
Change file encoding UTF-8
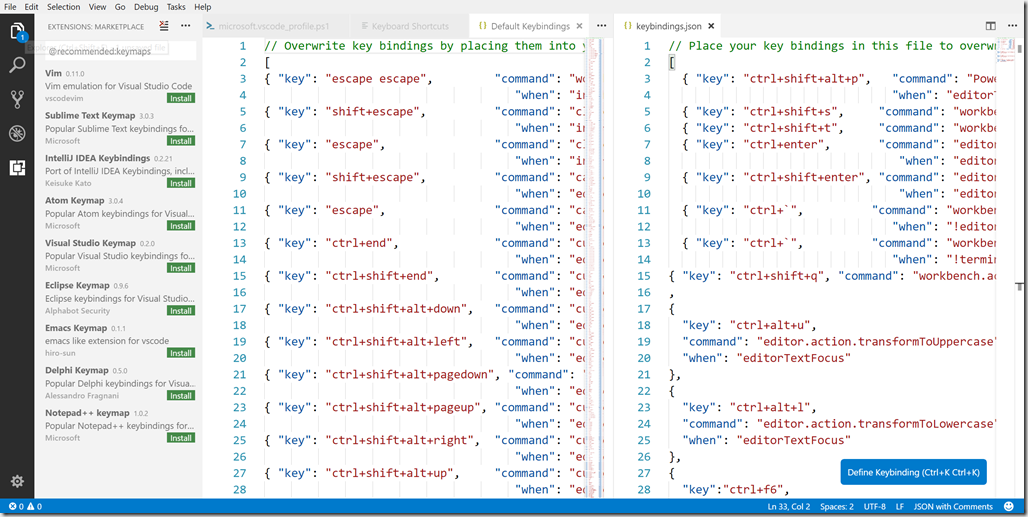click(x=875, y=507)
